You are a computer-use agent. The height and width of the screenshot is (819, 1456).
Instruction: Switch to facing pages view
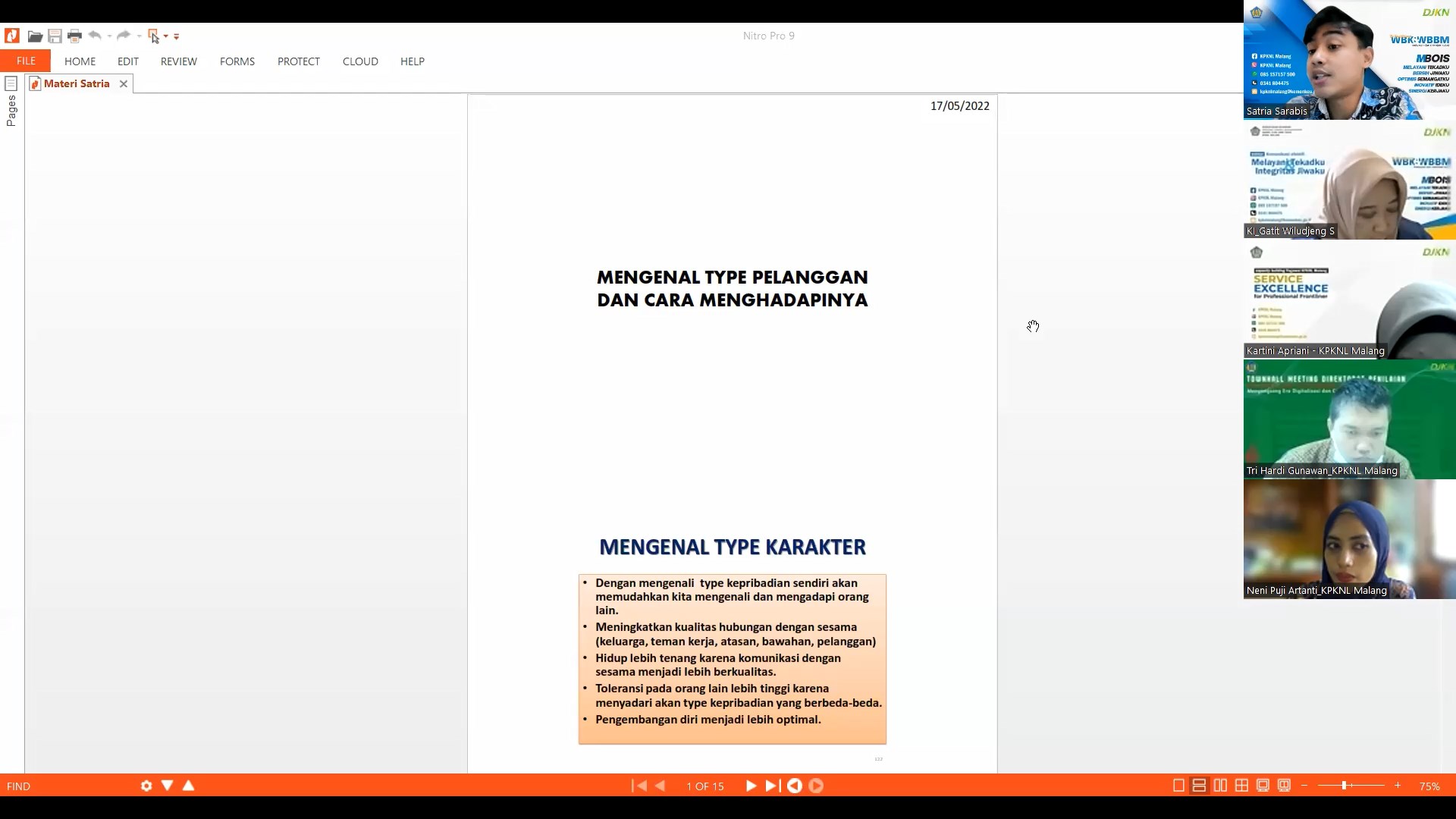(x=1220, y=786)
